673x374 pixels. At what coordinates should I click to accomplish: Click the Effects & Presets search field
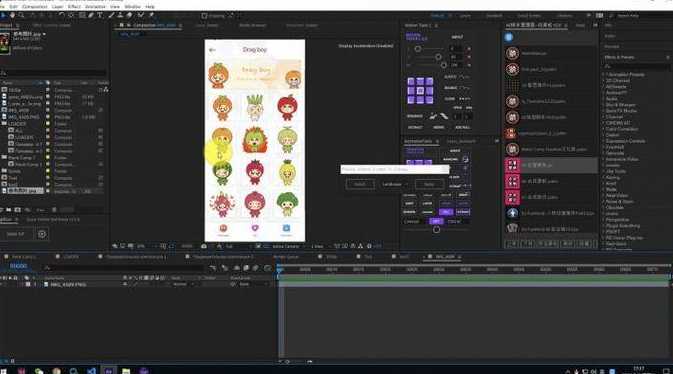pyautogui.click(x=637, y=66)
